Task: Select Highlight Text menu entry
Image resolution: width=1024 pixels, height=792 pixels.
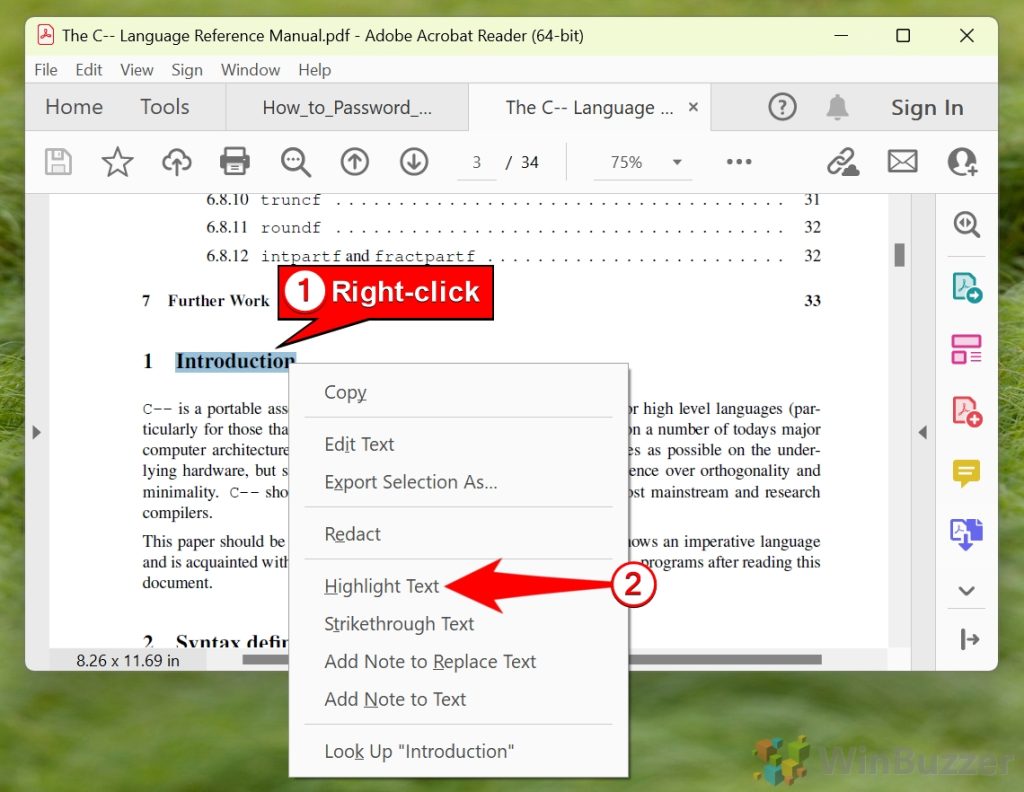Action: pos(458,586)
